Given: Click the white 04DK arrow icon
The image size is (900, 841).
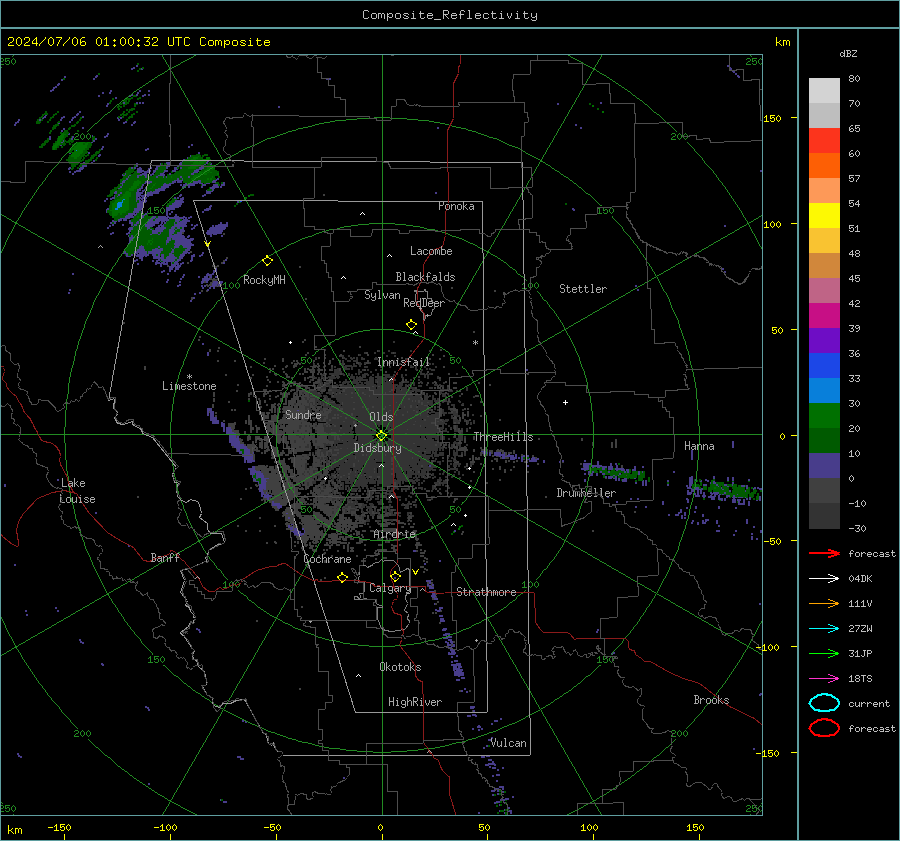Looking at the screenshot, I should [x=824, y=579].
